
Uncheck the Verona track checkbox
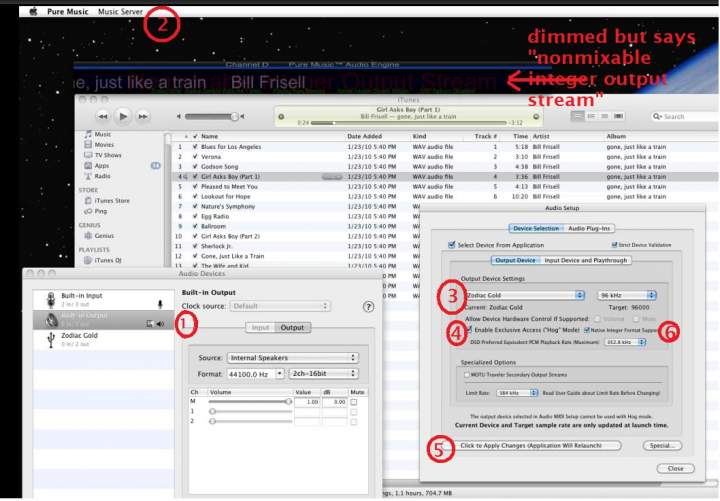point(195,157)
